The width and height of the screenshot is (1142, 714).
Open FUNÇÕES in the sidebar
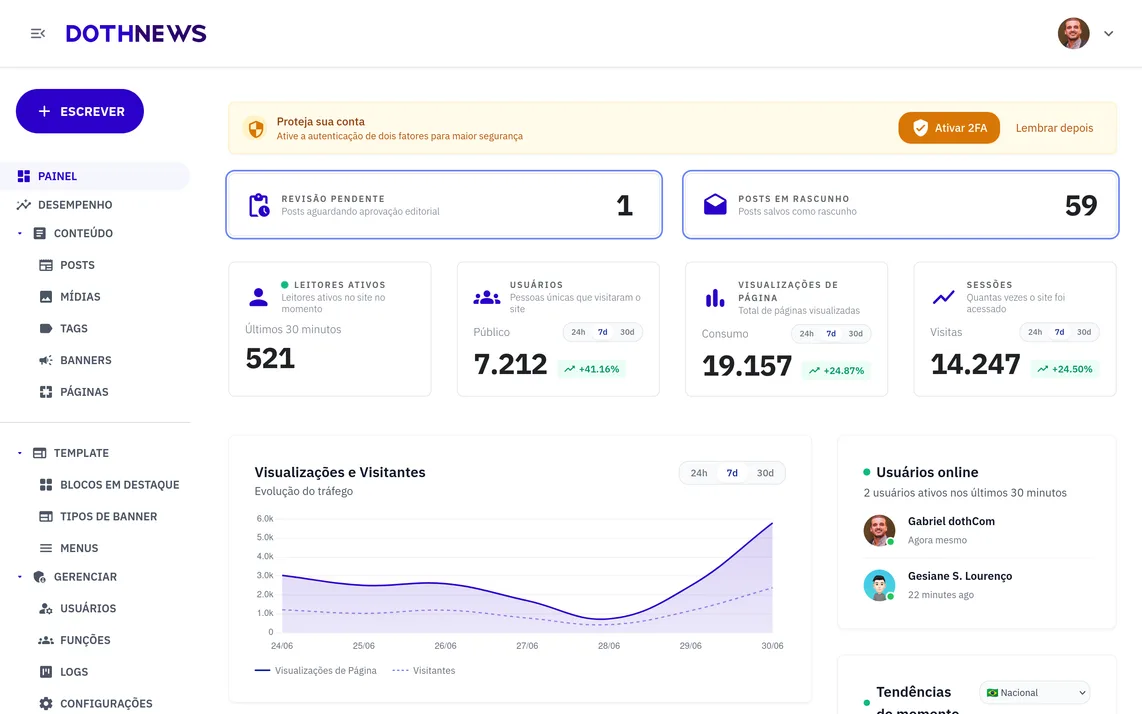(x=85, y=640)
